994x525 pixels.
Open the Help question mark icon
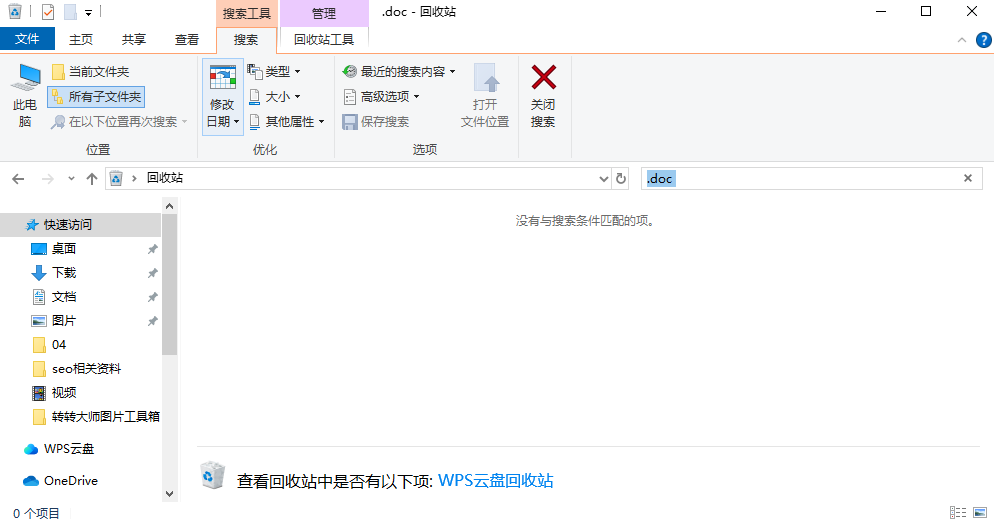(x=983, y=40)
